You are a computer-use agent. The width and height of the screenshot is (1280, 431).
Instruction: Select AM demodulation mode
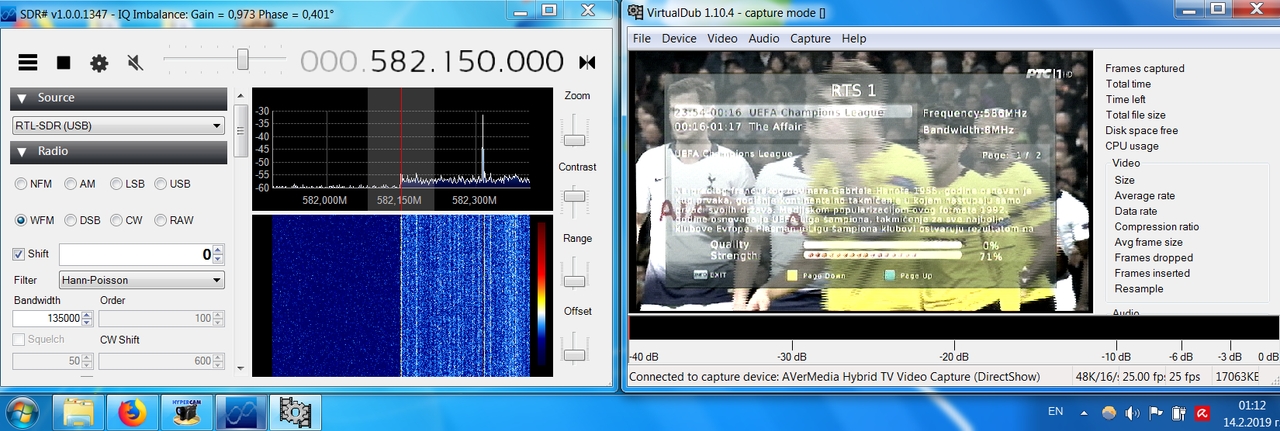point(80,184)
